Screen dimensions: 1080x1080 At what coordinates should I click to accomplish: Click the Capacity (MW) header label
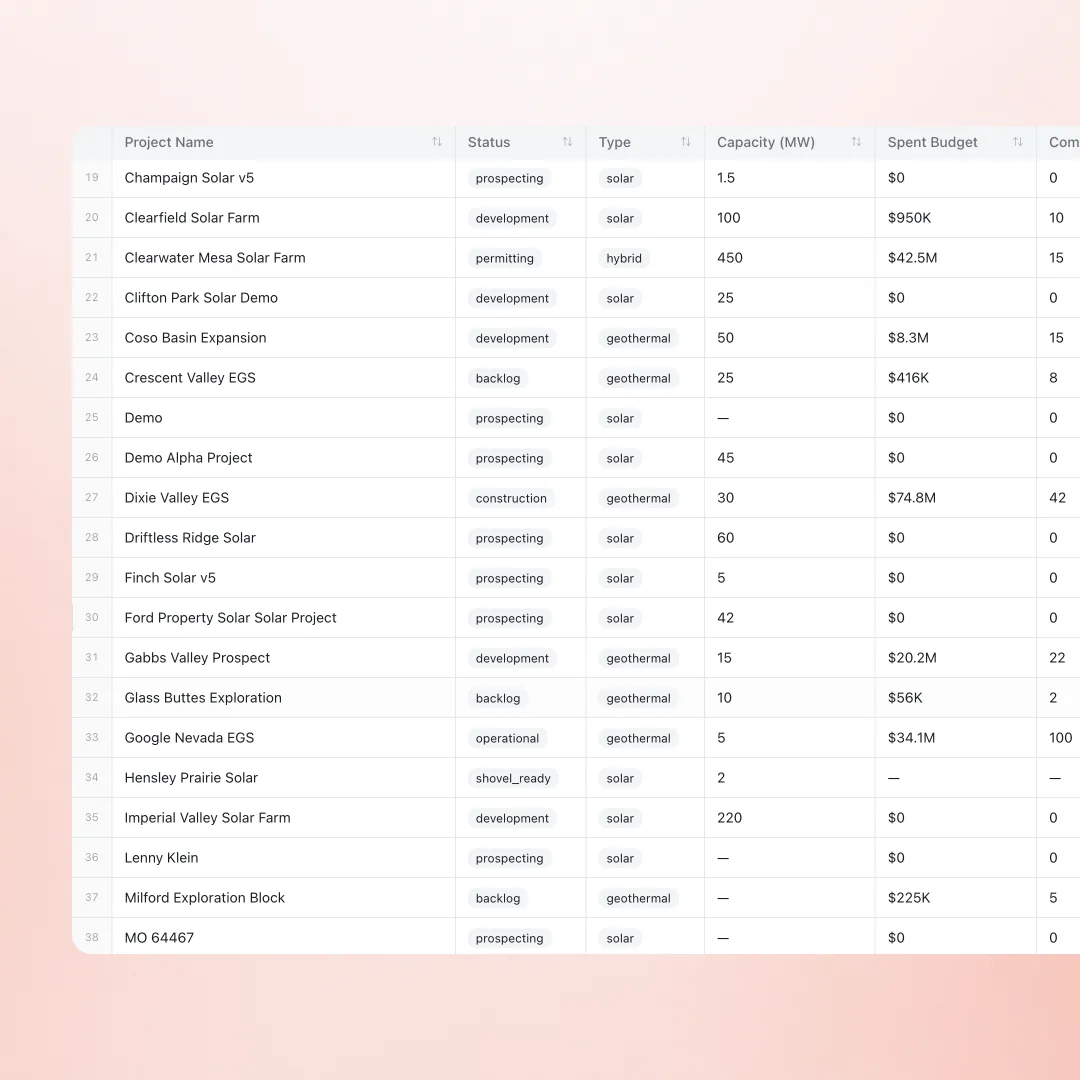pos(766,143)
